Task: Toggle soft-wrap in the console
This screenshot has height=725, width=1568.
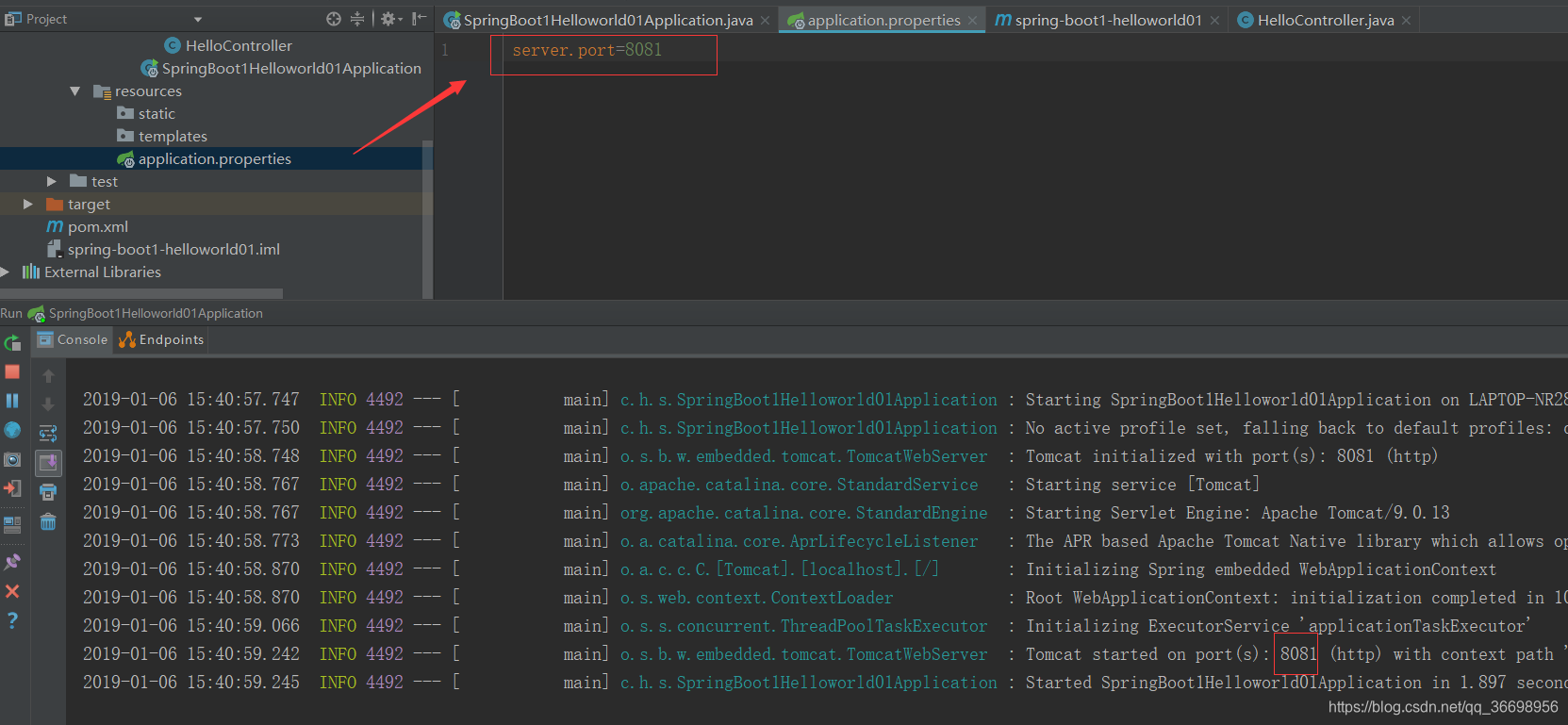Action: [48, 434]
